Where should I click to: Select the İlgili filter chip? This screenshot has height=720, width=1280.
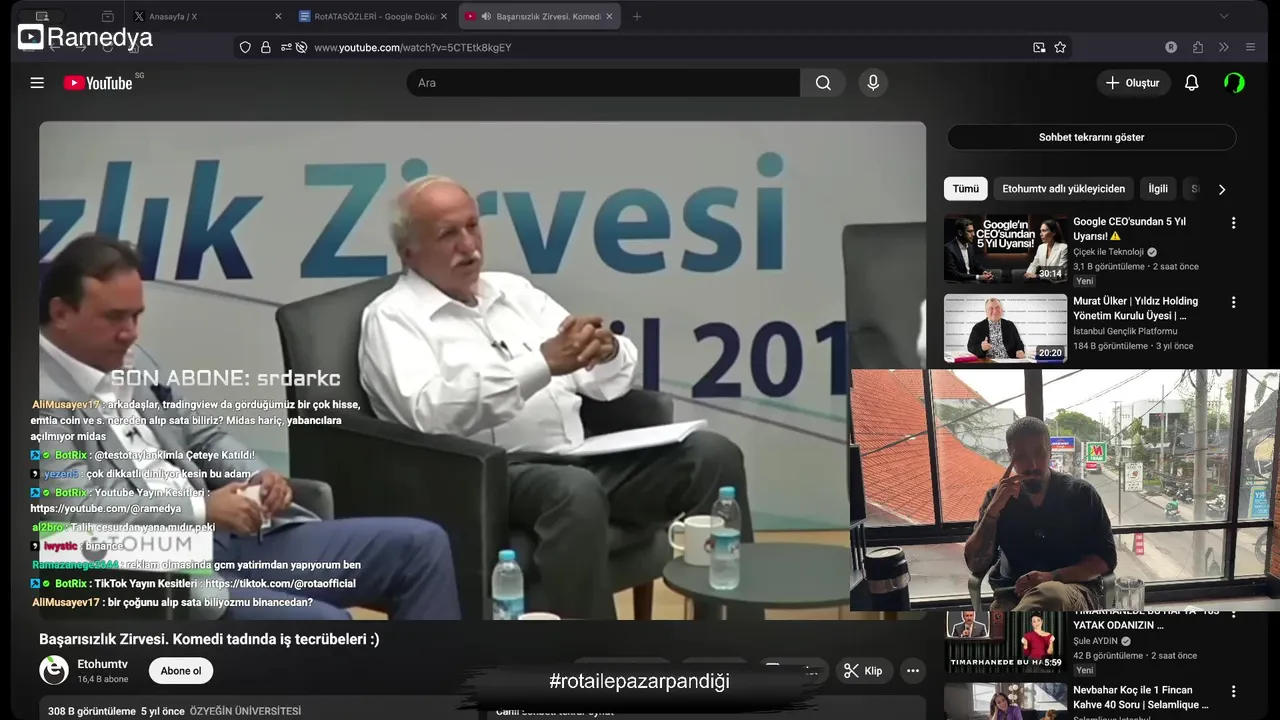click(x=1158, y=188)
